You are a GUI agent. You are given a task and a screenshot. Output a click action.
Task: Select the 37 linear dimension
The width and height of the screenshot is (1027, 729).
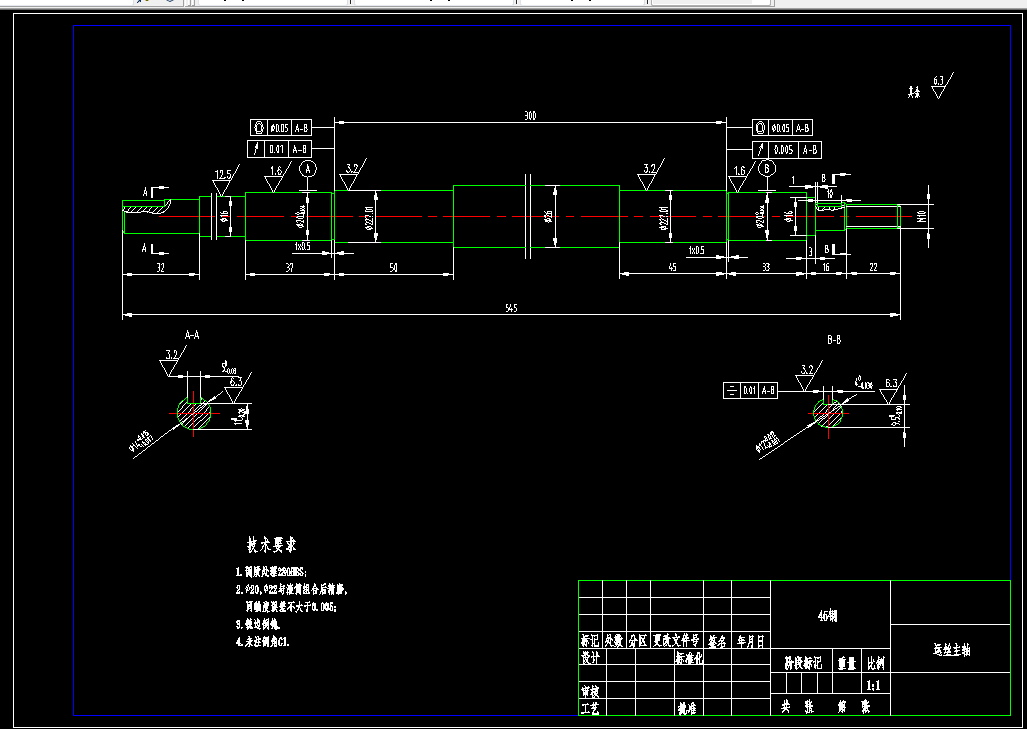pyautogui.click(x=289, y=267)
